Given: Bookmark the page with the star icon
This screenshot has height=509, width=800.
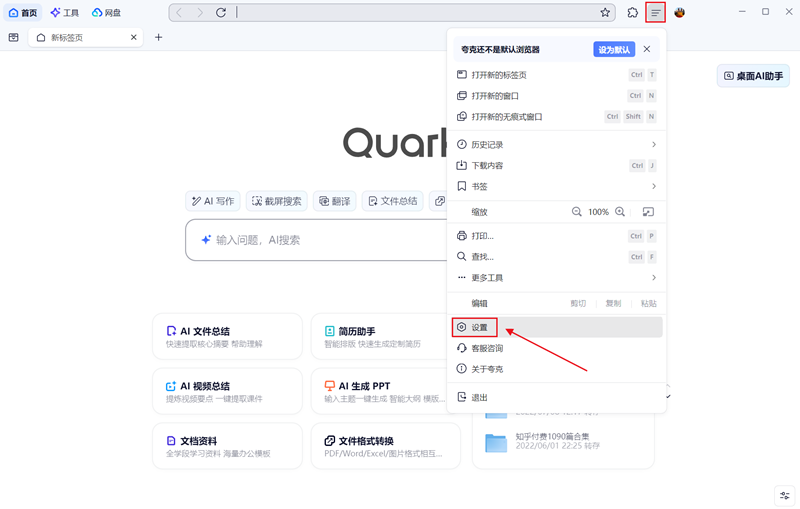Looking at the screenshot, I should (605, 13).
